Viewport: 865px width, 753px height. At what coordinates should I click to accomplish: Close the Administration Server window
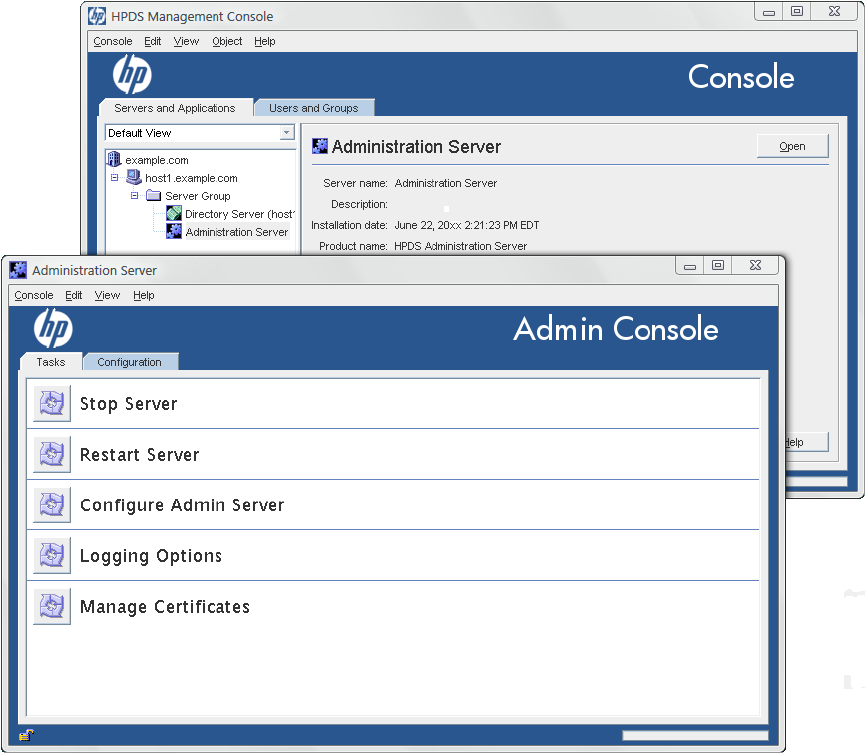click(x=755, y=265)
